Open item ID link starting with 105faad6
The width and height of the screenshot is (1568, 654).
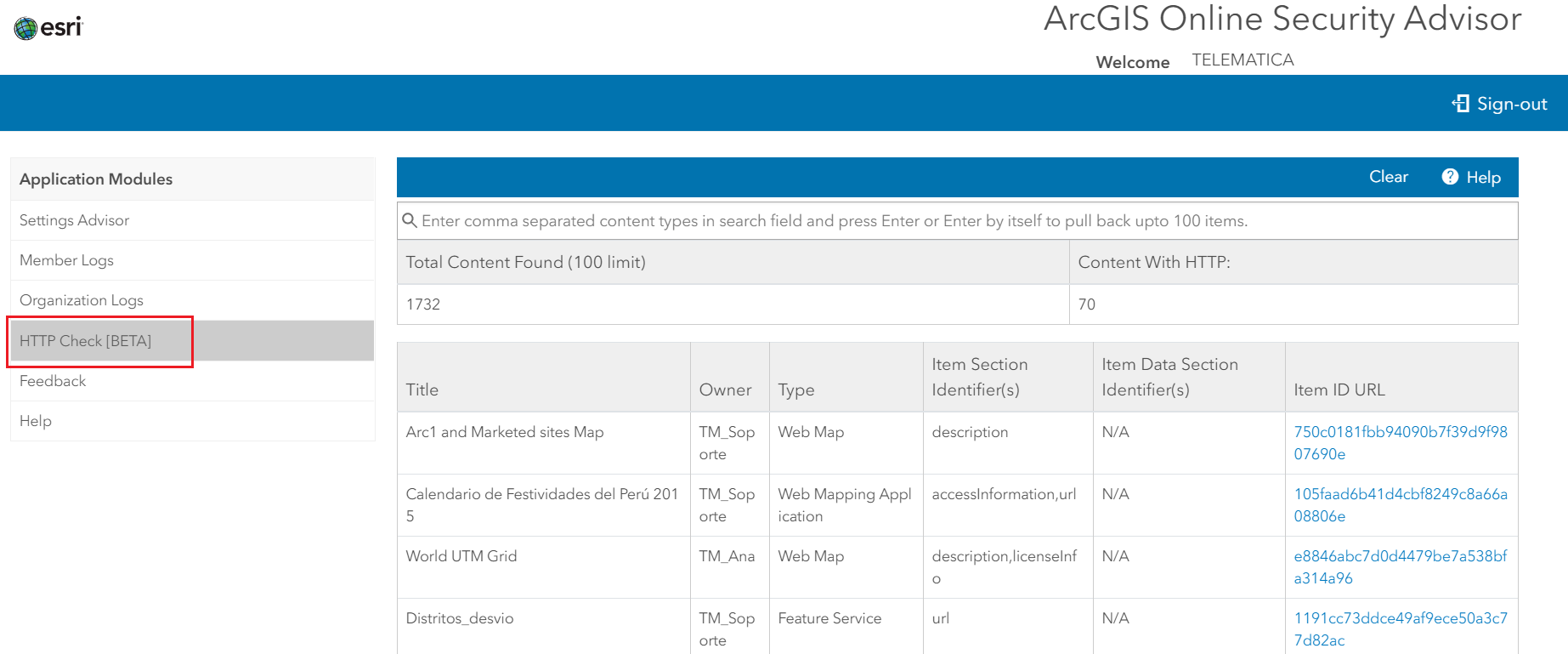tap(1400, 504)
